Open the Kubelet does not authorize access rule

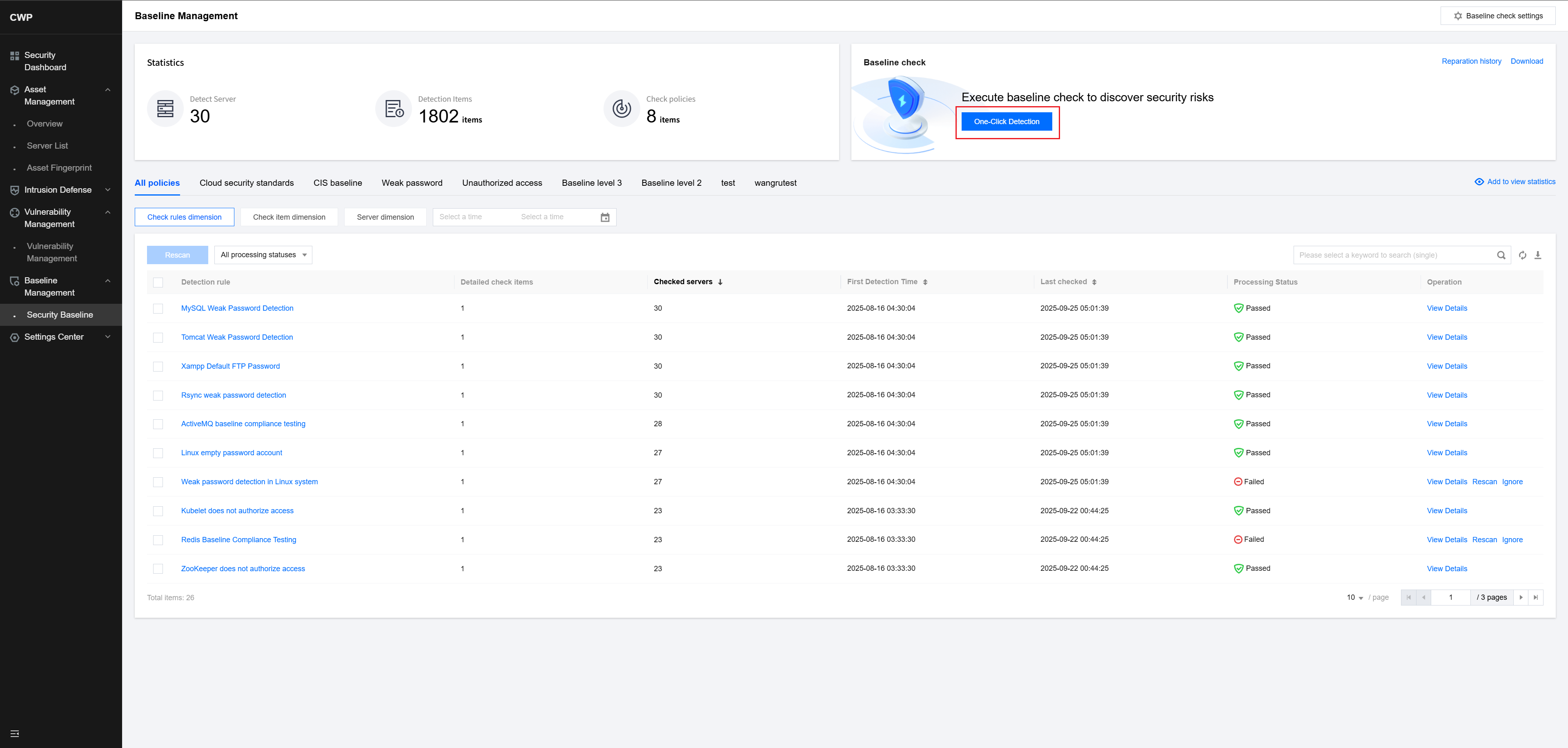click(237, 511)
